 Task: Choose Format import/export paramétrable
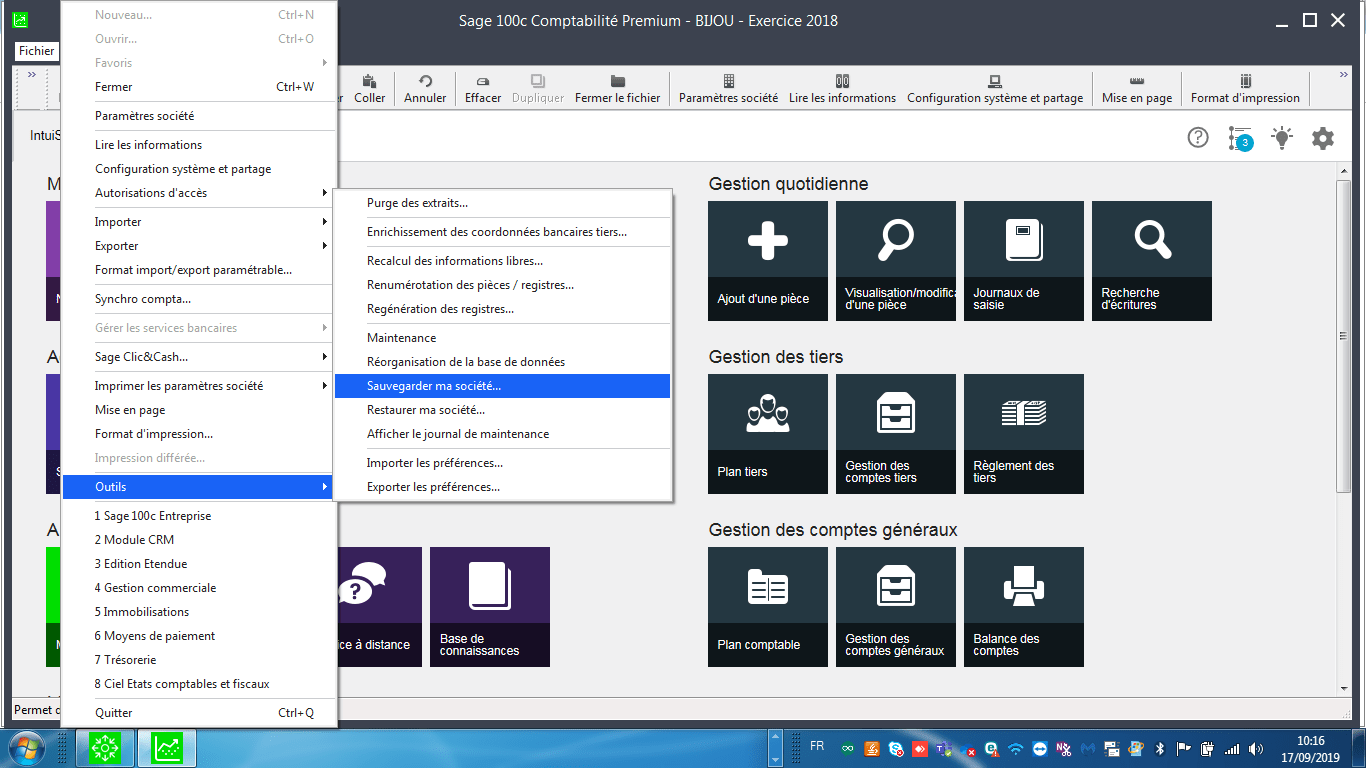(199, 270)
